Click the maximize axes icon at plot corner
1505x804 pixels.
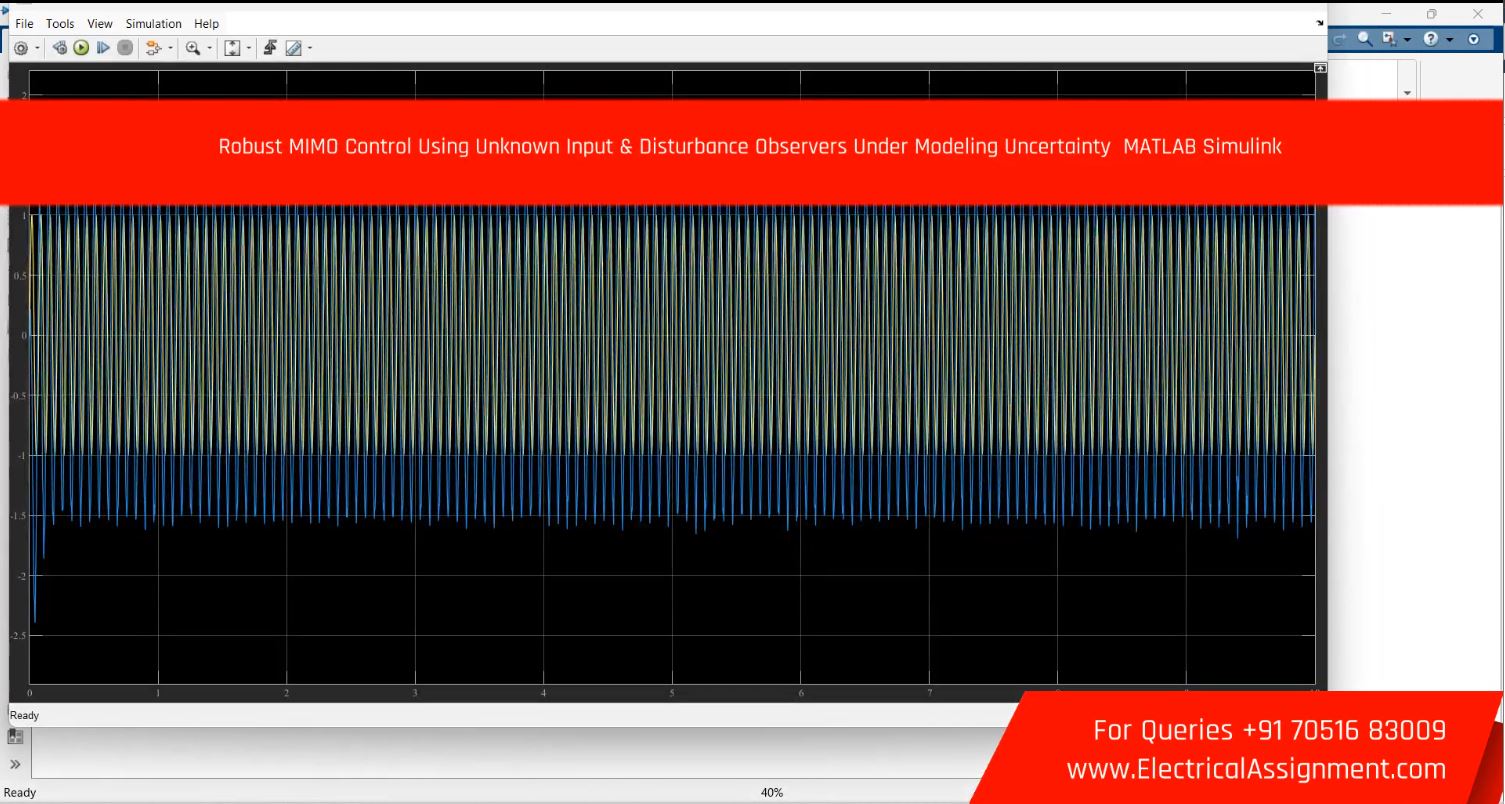tap(1320, 68)
